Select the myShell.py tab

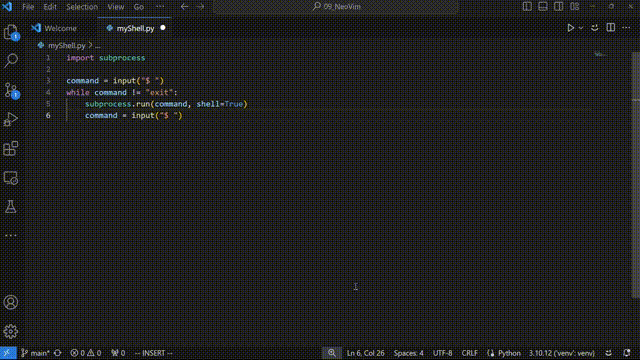point(135,28)
